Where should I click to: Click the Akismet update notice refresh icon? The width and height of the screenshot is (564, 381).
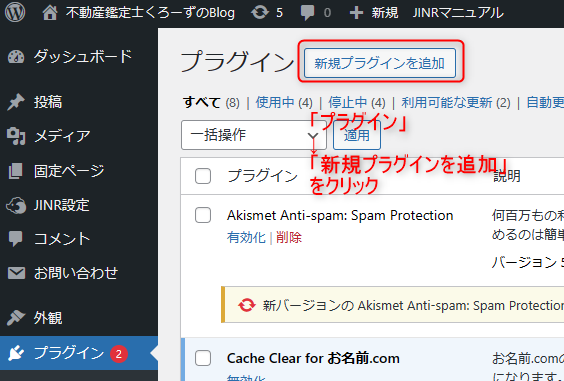[x=247, y=305]
